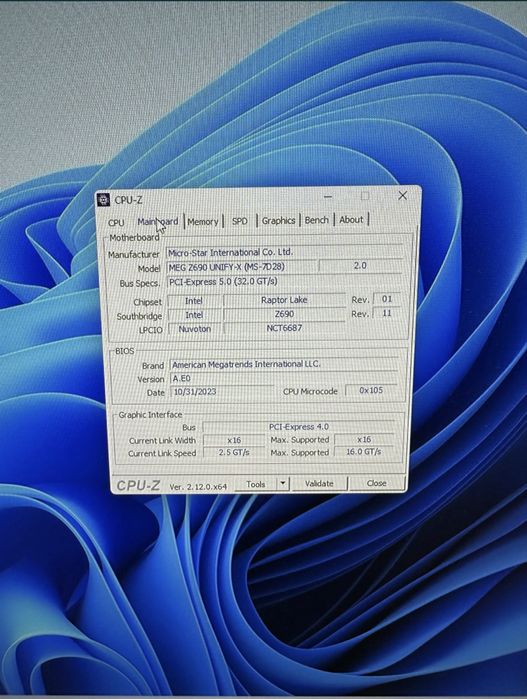Image resolution: width=527 pixels, height=699 pixels.
Task: Select the BIOS Date 10/31/2023 field
Action: (x=222, y=392)
